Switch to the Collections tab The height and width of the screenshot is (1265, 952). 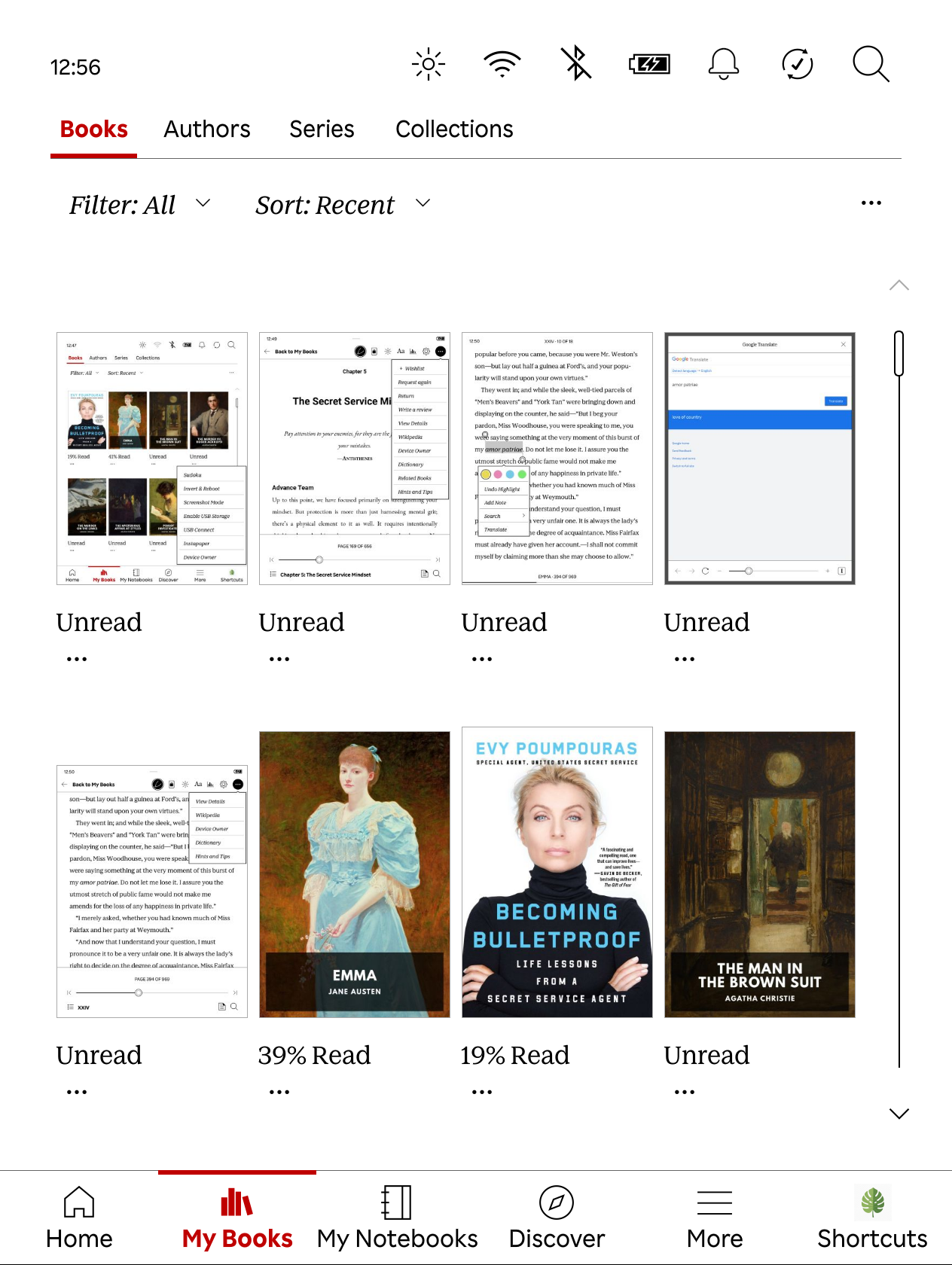454,130
